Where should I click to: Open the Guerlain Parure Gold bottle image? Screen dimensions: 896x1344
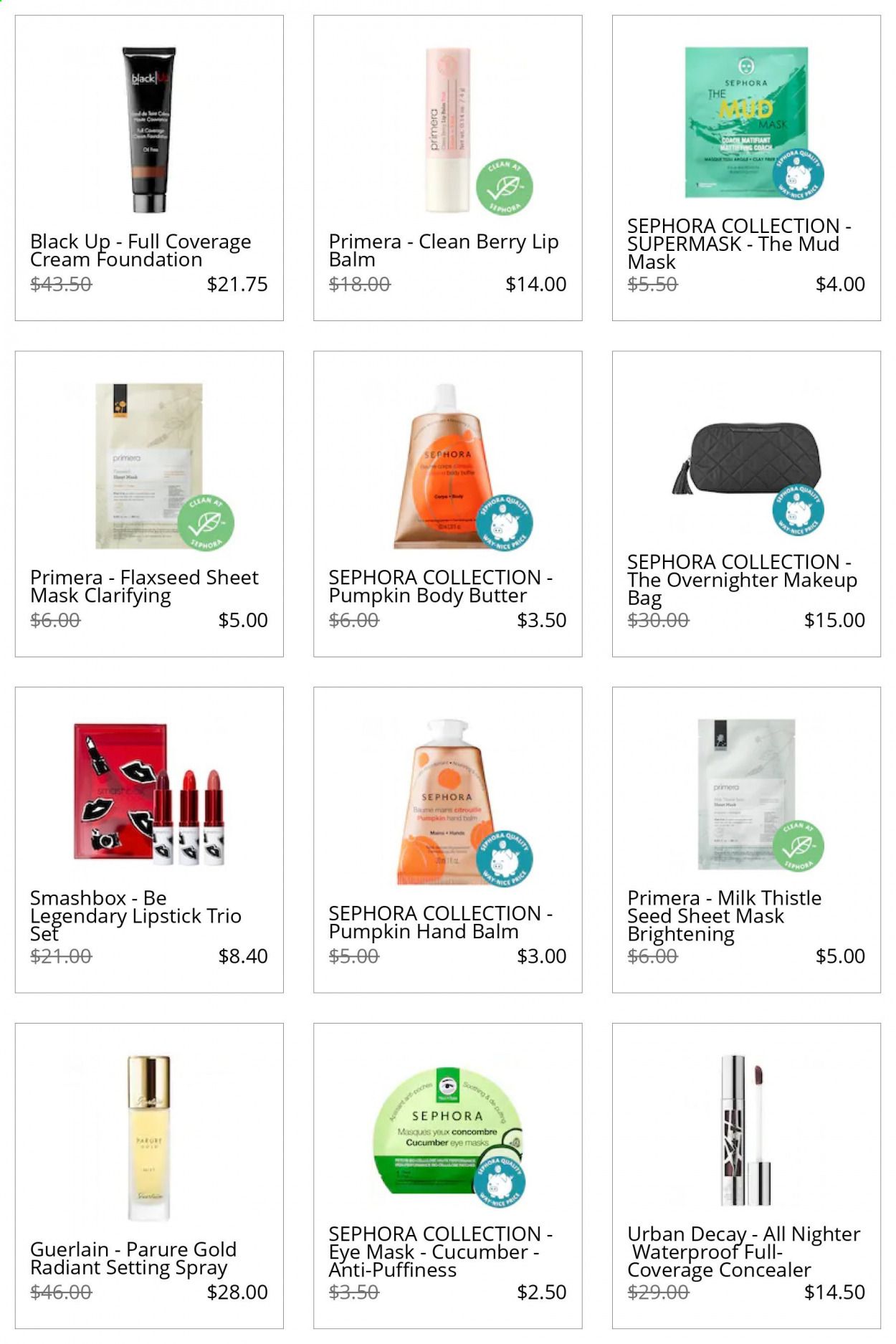(149, 1138)
